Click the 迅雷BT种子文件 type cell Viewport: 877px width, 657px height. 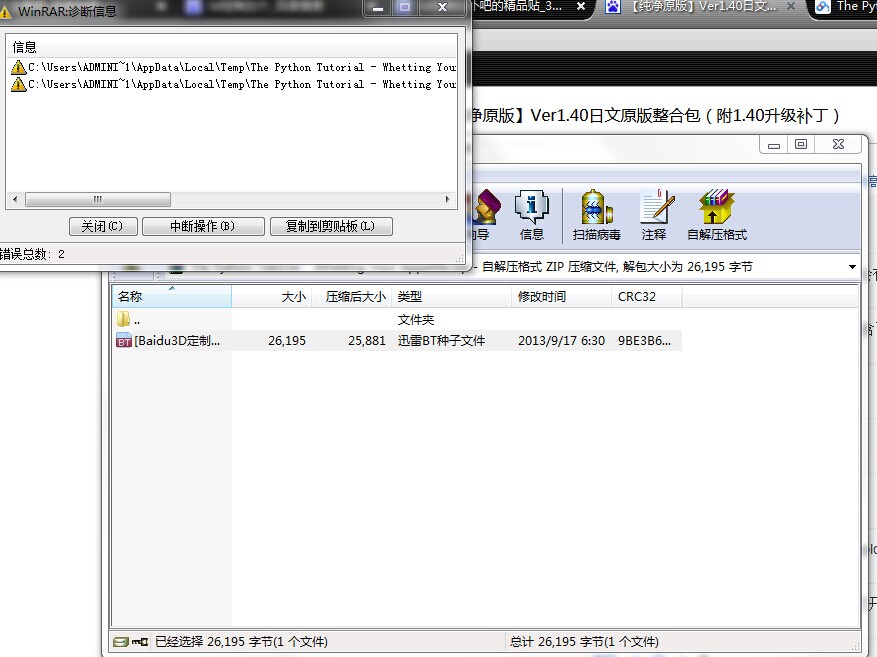(x=441, y=341)
